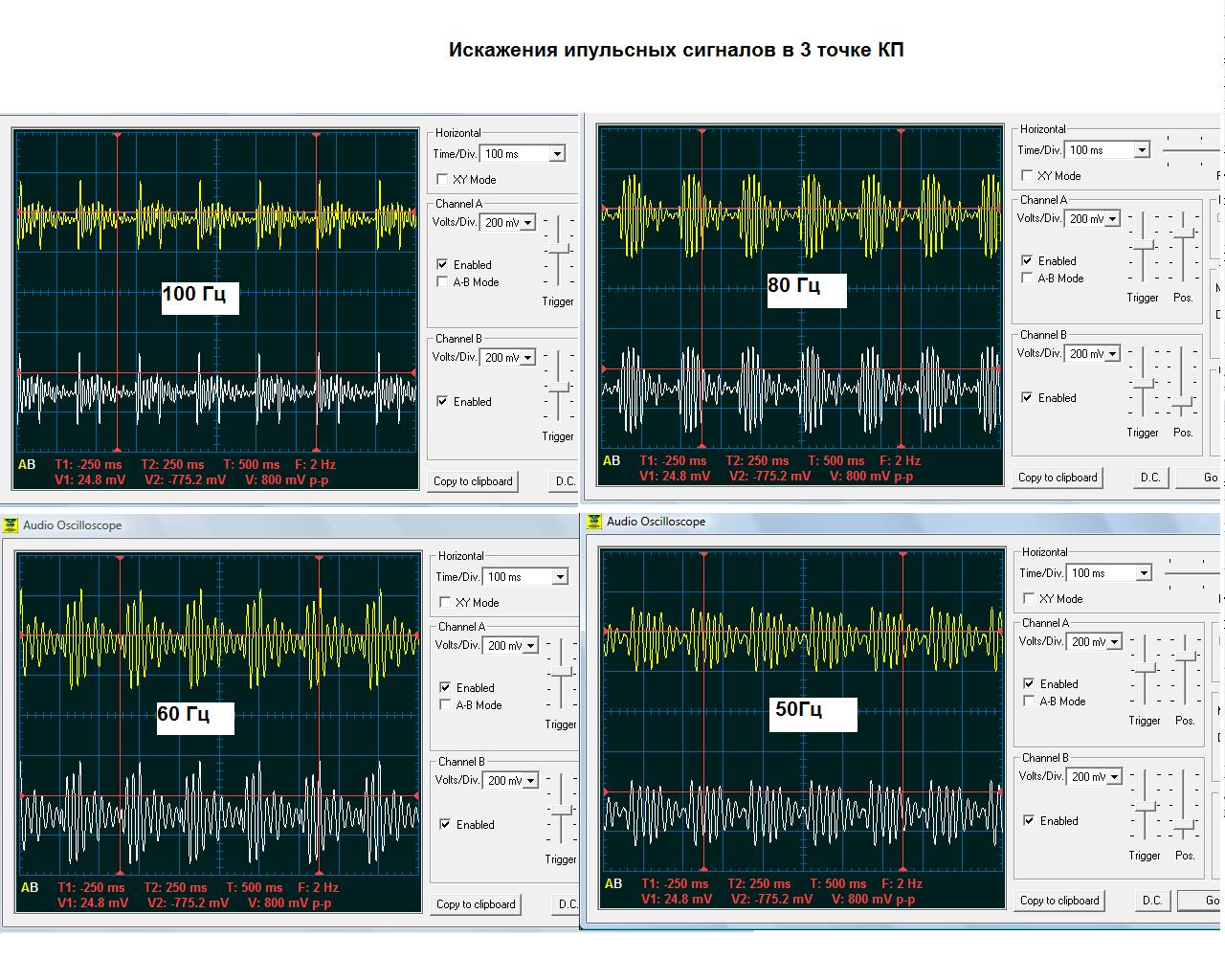Uncheck Channel B Enabled in the 50Гц scope
1225x980 pixels.
coord(1029,820)
